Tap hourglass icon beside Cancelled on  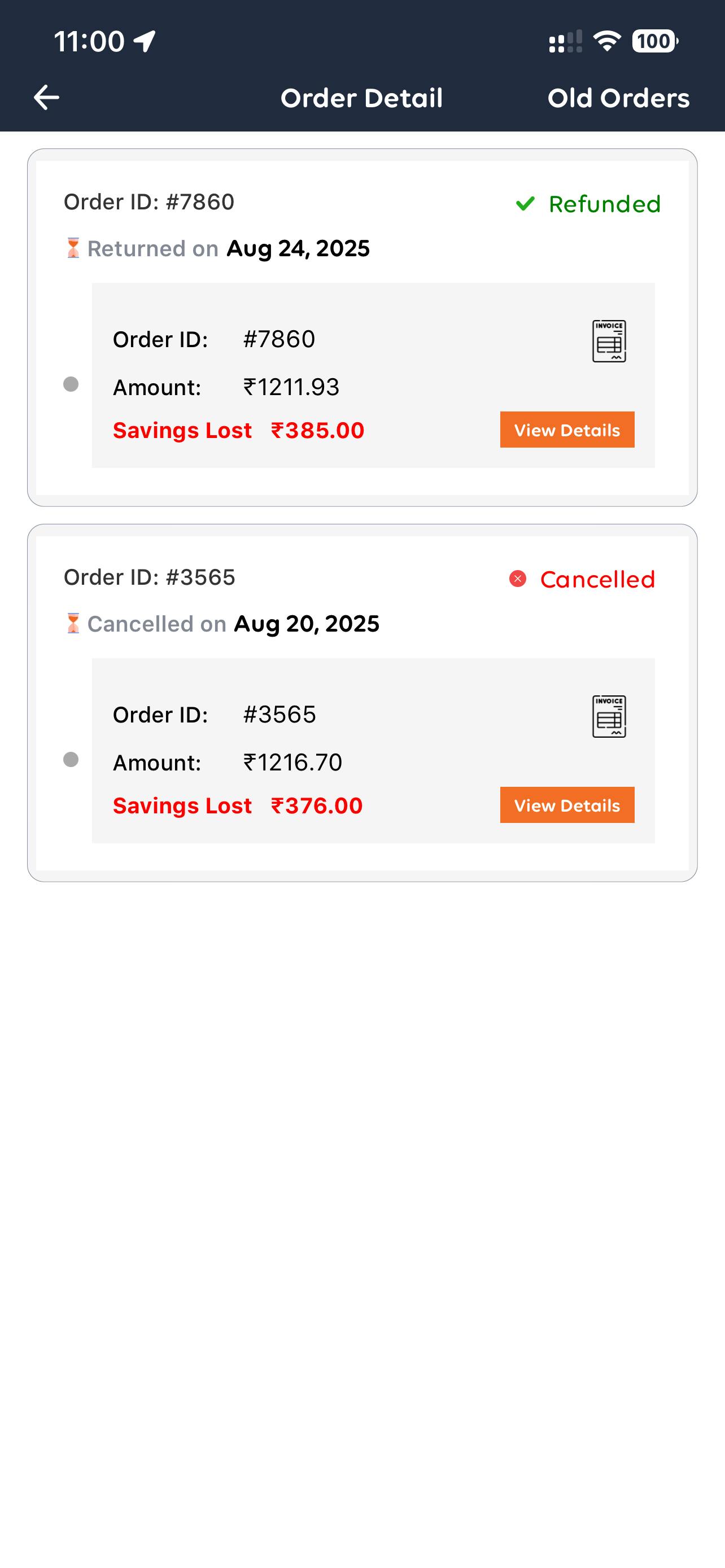click(73, 623)
